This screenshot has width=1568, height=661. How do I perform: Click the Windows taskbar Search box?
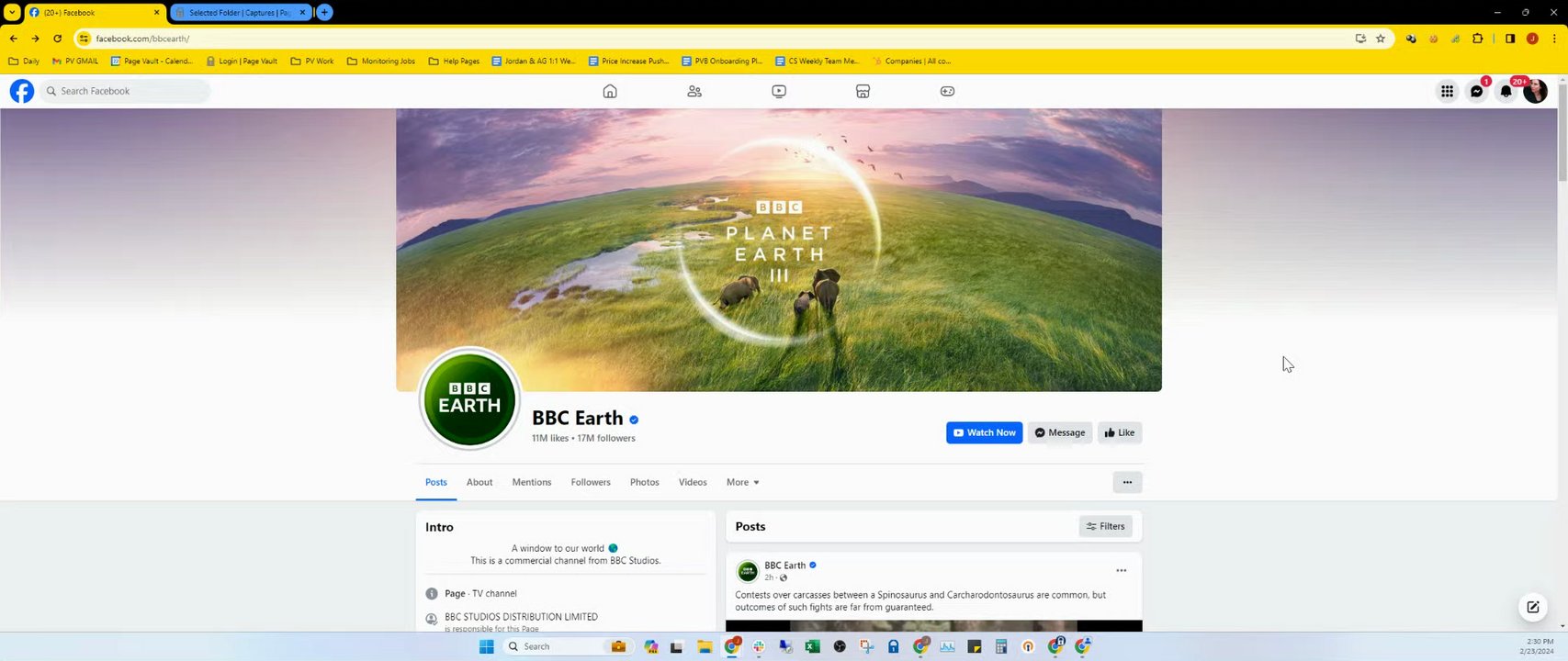[566, 646]
